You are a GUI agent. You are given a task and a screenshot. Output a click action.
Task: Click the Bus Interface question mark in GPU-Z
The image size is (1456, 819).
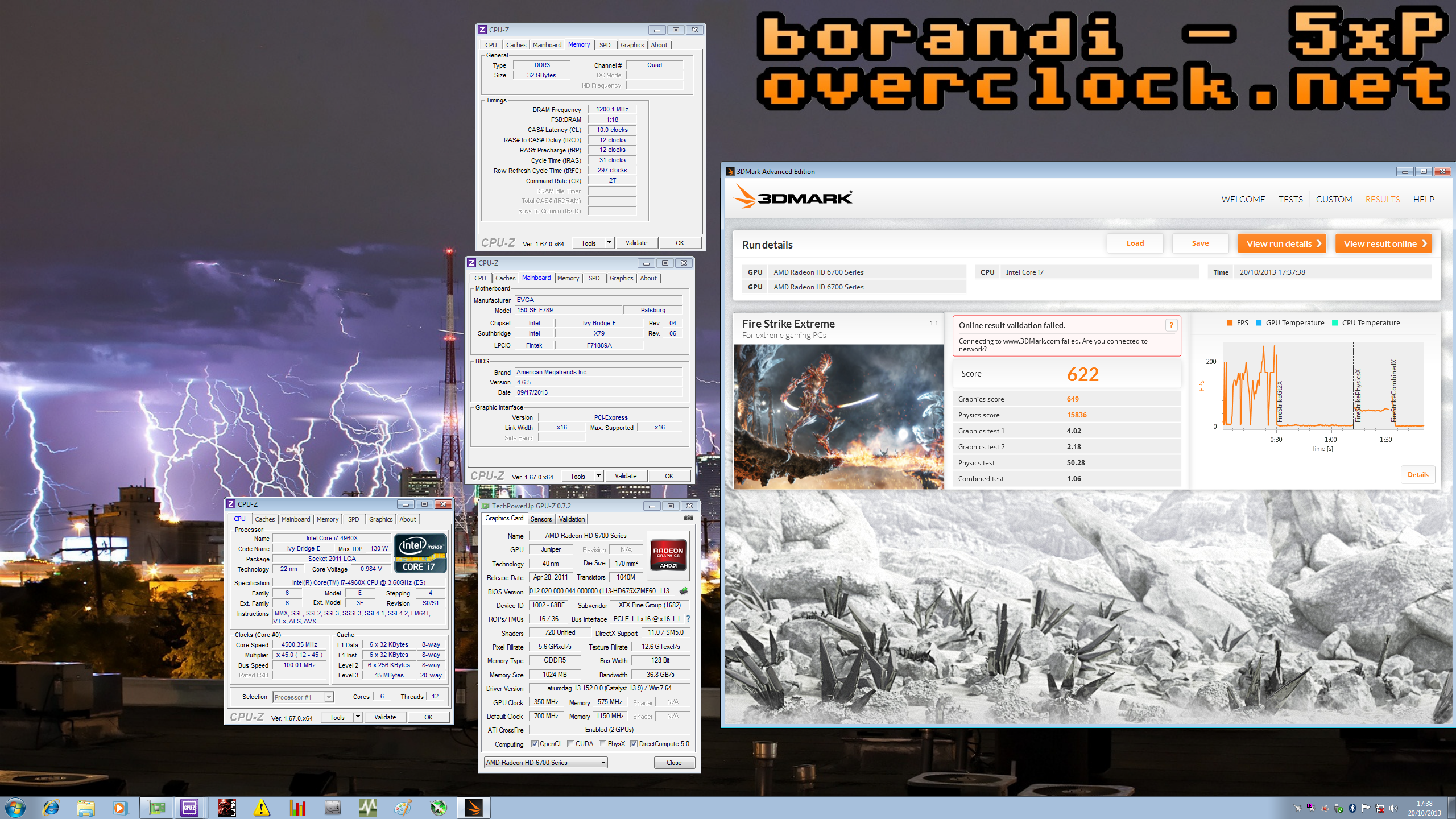pos(688,619)
